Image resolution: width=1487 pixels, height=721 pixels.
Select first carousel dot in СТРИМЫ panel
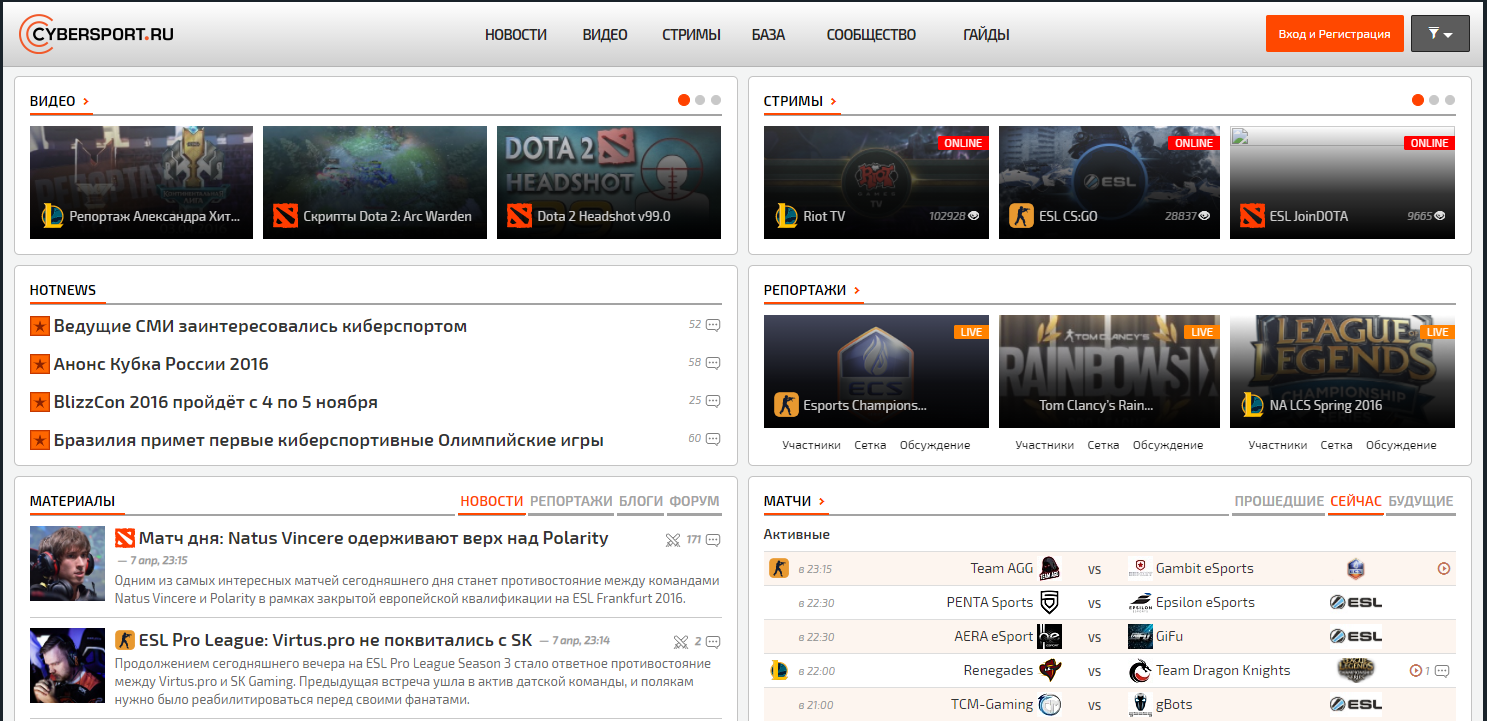point(1418,100)
